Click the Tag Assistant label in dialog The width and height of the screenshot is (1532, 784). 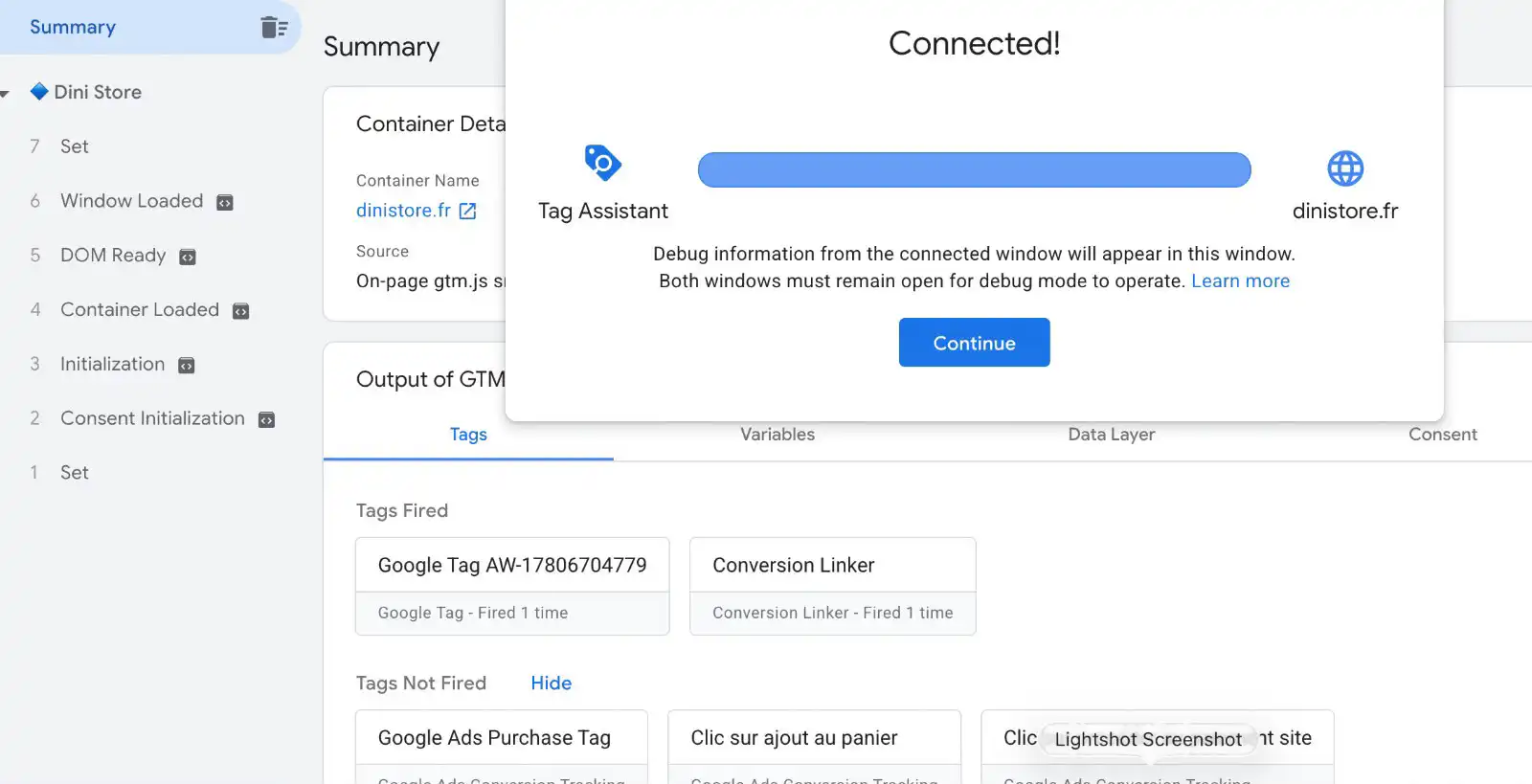[x=603, y=212]
